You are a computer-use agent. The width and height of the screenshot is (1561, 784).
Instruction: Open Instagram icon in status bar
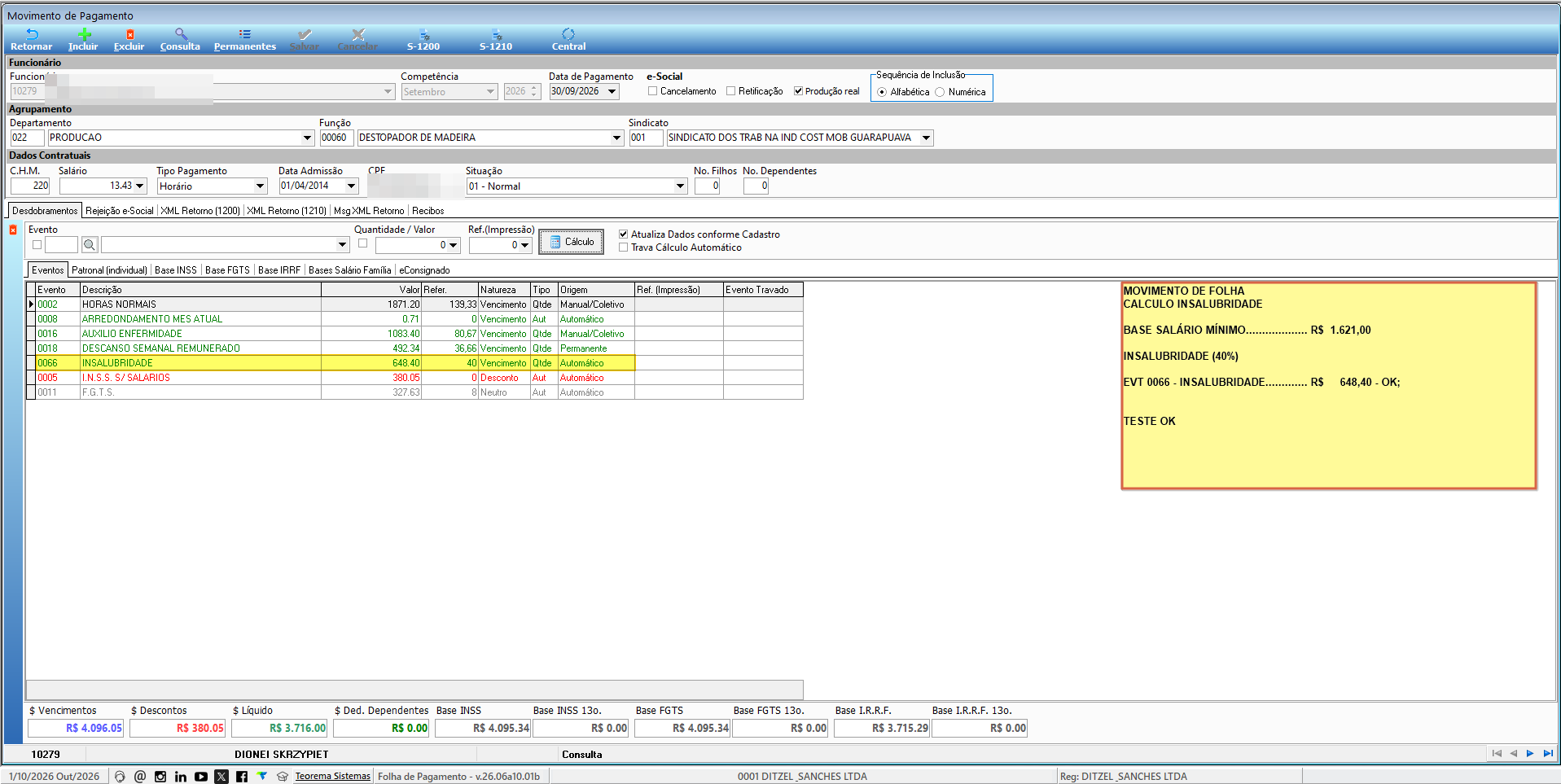point(160,777)
